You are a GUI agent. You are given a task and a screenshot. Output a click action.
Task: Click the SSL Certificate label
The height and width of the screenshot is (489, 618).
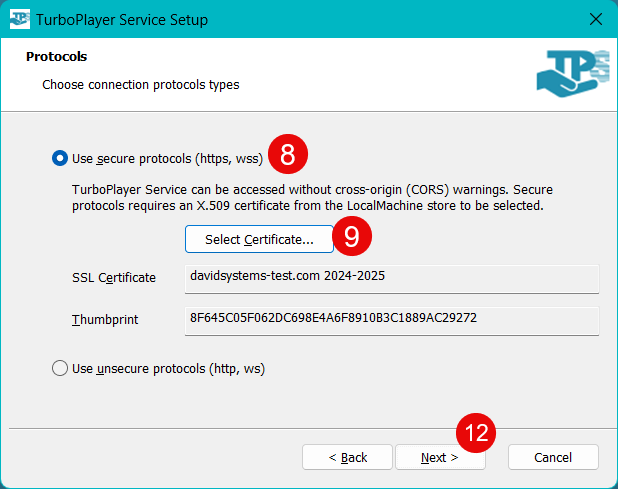[114, 278]
